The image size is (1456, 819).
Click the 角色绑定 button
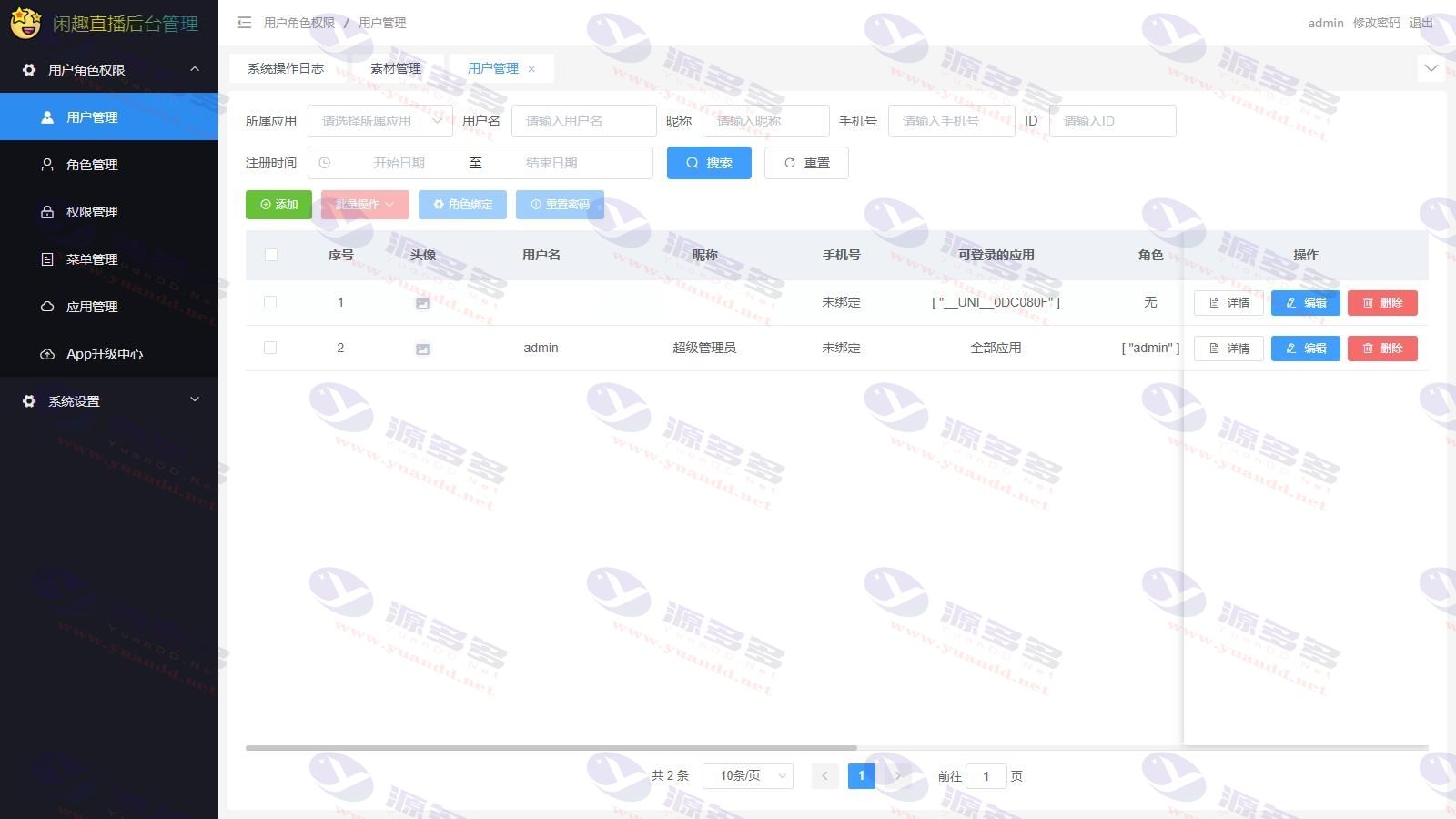pyautogui.click(x=462, y=205)
